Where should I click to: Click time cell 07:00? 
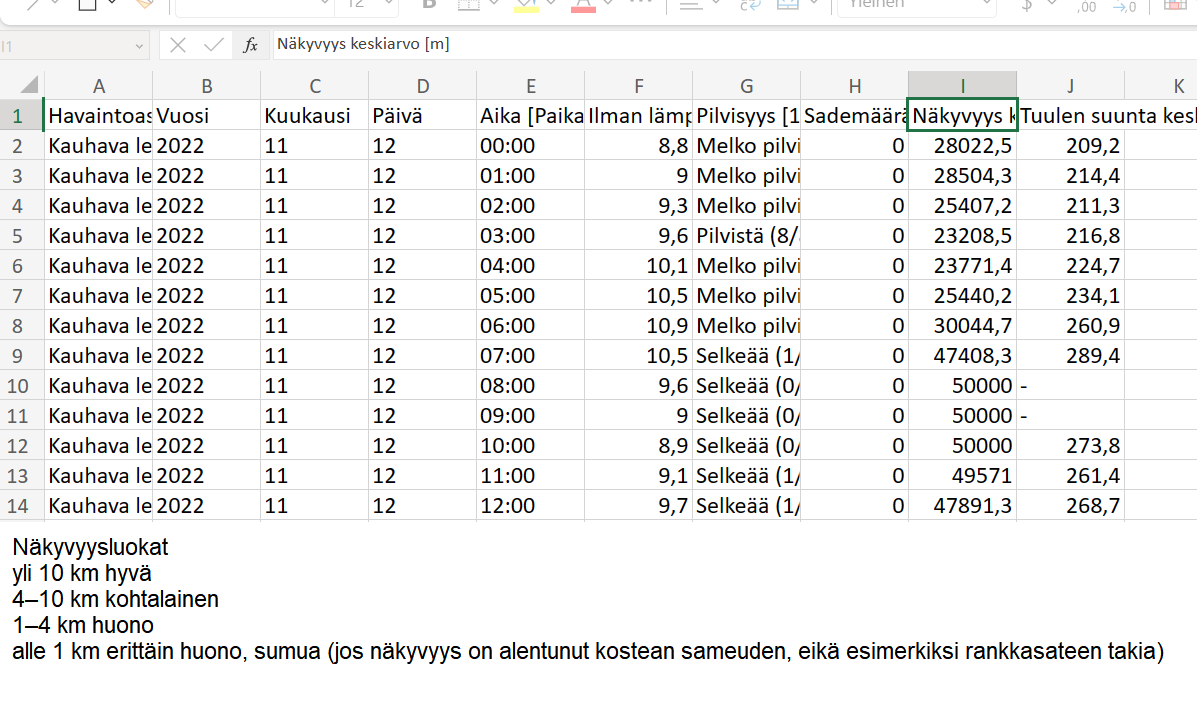pos(531,356)
